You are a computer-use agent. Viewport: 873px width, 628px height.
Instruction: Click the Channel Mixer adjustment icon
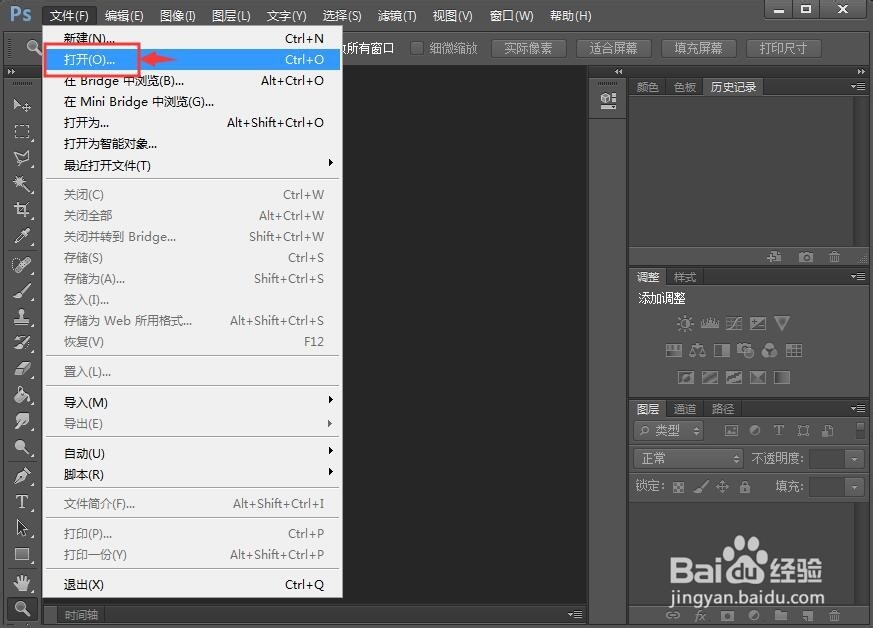(769, 351)
